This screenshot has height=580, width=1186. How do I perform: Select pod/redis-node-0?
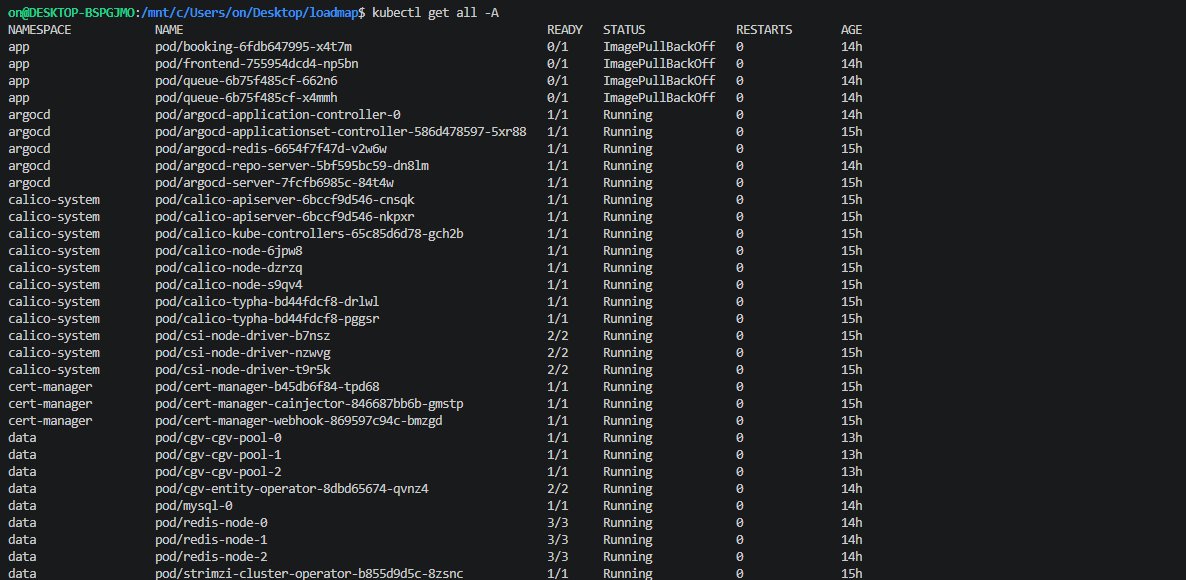pos(211,523)
